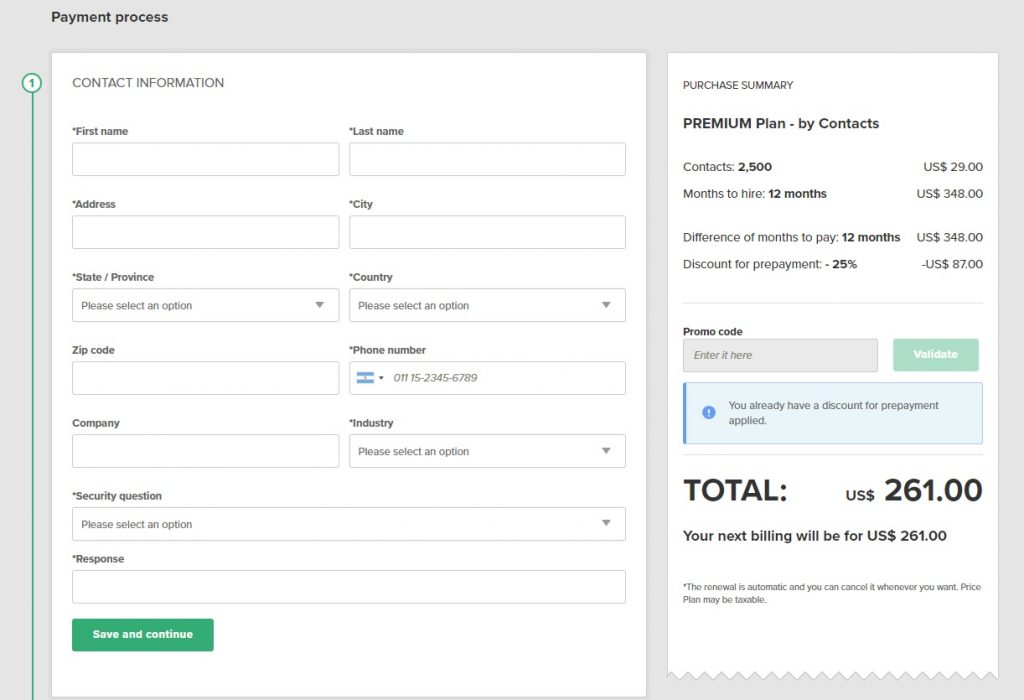Screen dimensions: 1024x700
Task: Click the 'CONTACT INFORMATION' section title
Action: tap(148, 83)
